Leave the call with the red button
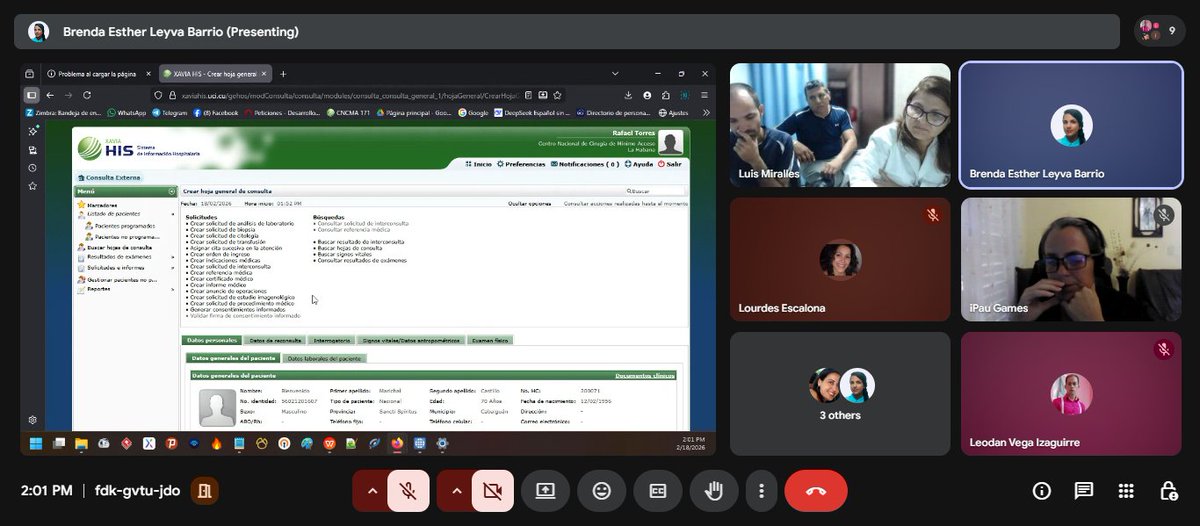Viewport: 1200px width, 526px height. (816, 491)
